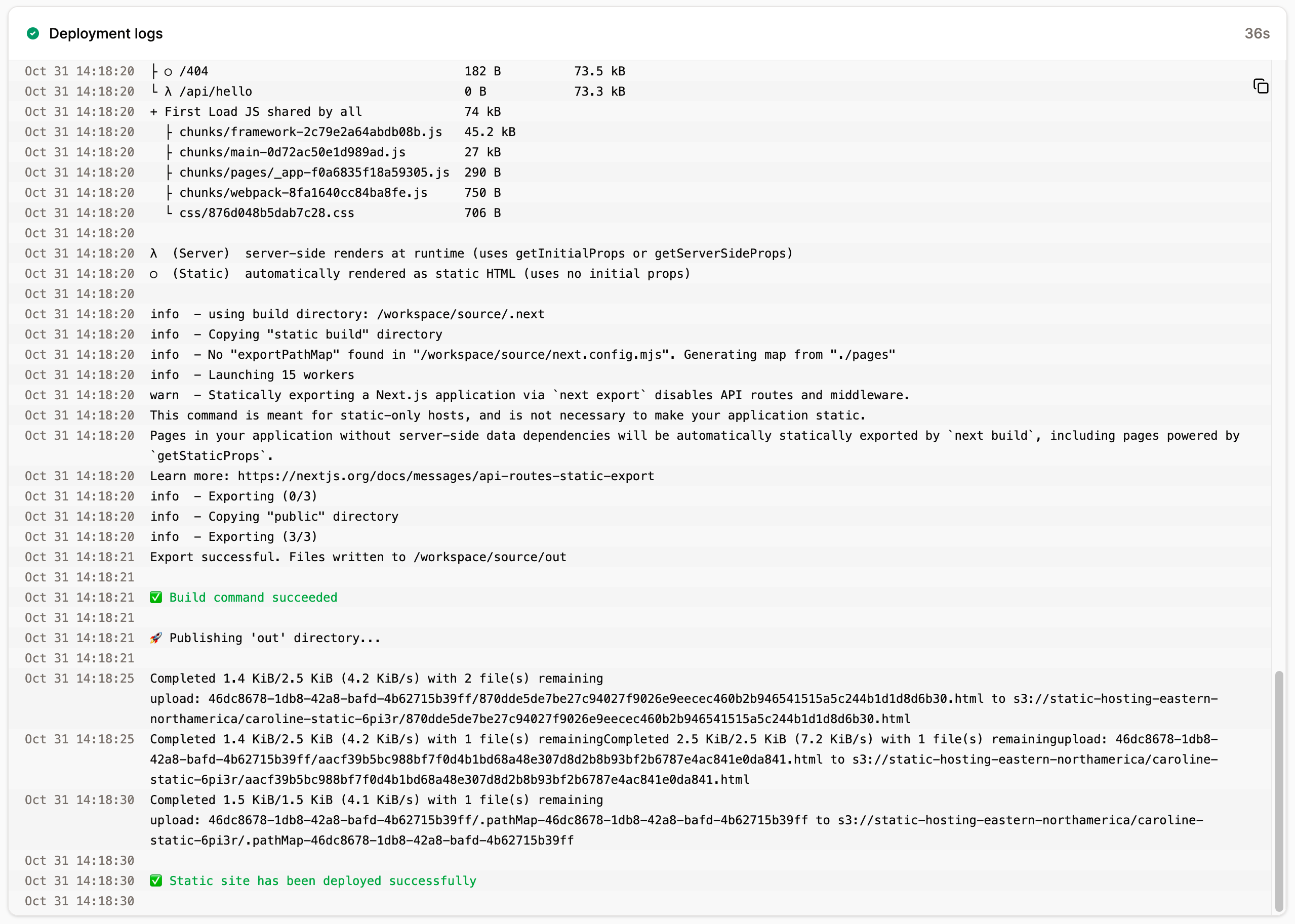
Task: Click the warn line about next export
Action: click(x=530, y=394)
